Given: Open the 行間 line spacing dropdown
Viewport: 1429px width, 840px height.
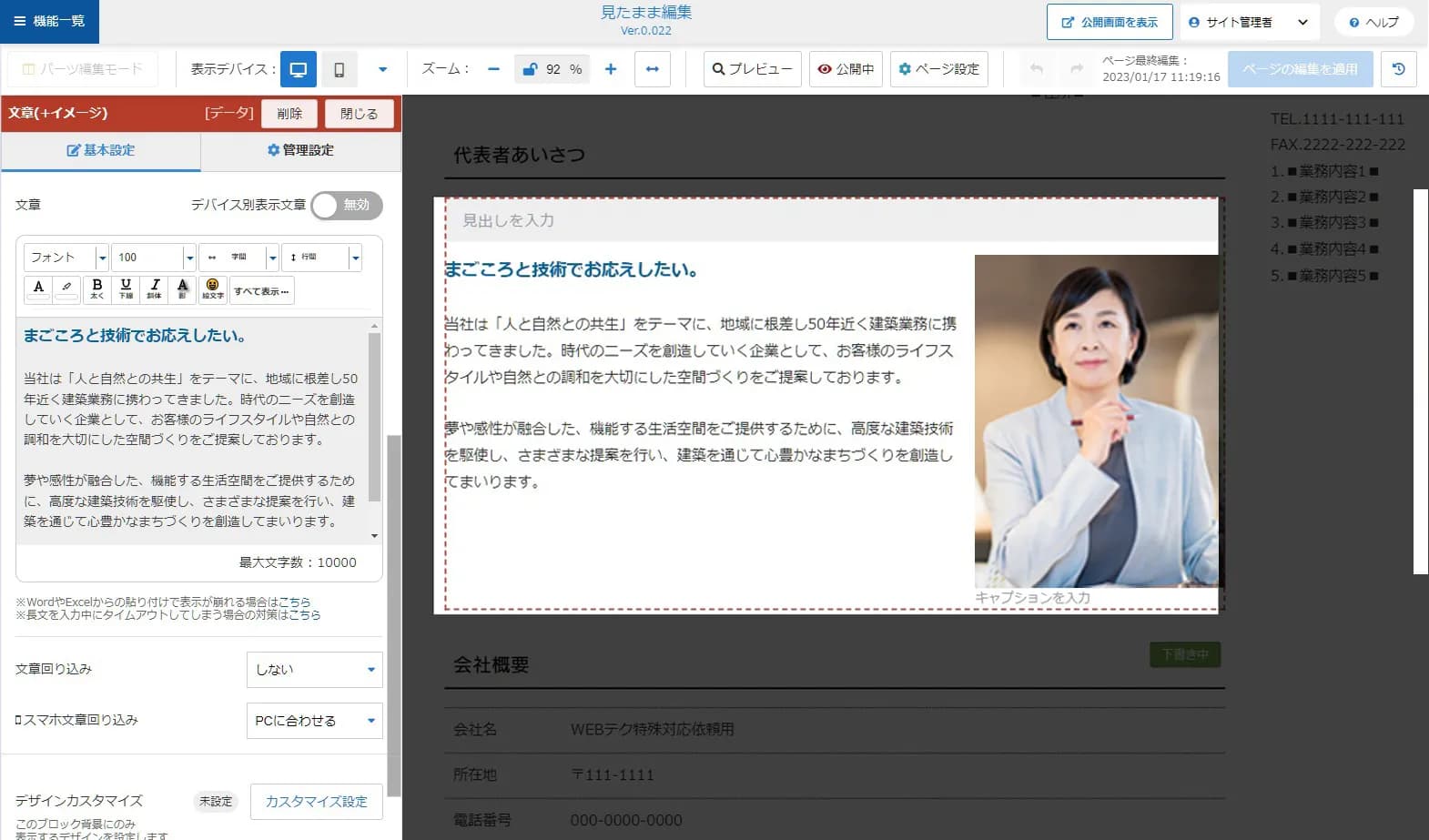Looking at the screenshot, I should (321, 258).
